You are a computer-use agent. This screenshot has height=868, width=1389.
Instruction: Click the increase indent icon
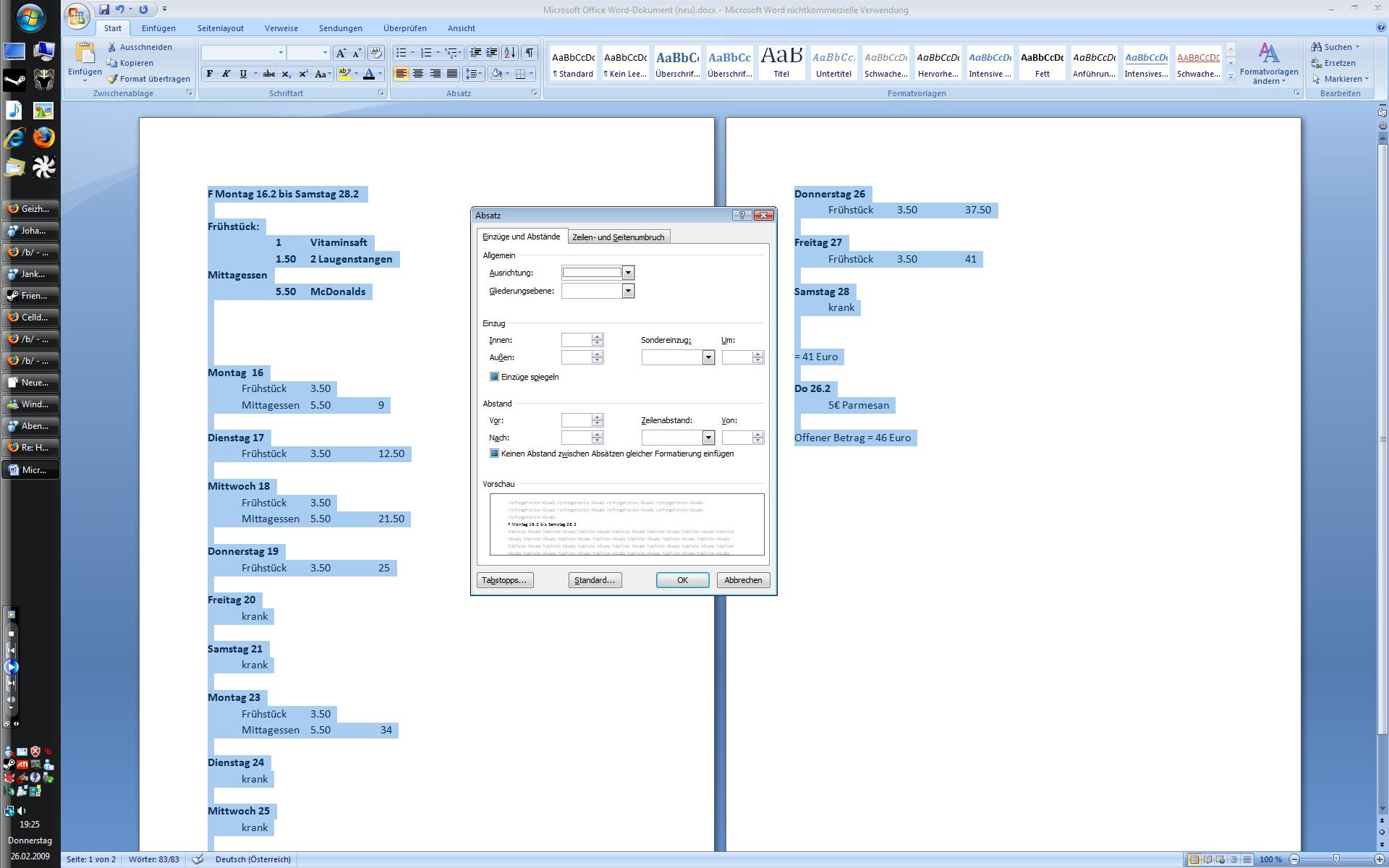tap(492, 53)
